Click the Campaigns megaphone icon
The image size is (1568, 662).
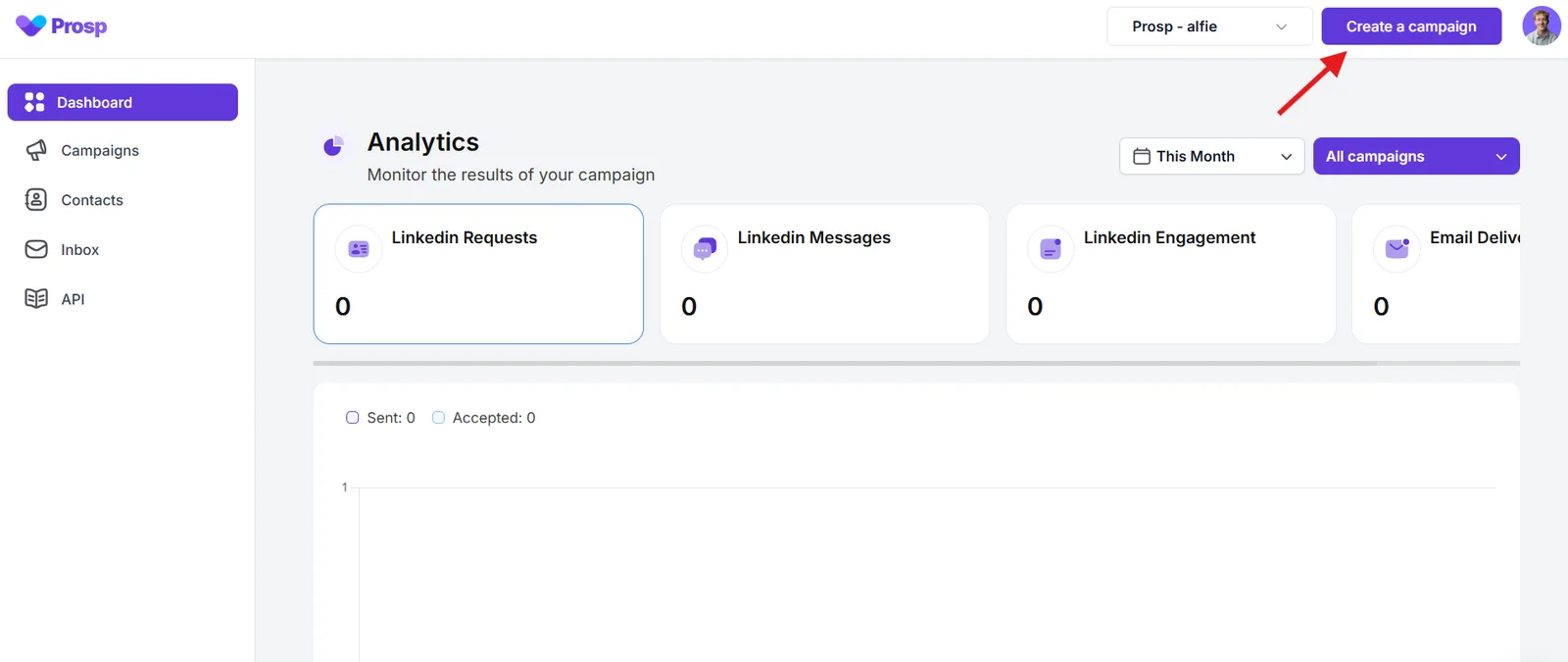point(36,150)
